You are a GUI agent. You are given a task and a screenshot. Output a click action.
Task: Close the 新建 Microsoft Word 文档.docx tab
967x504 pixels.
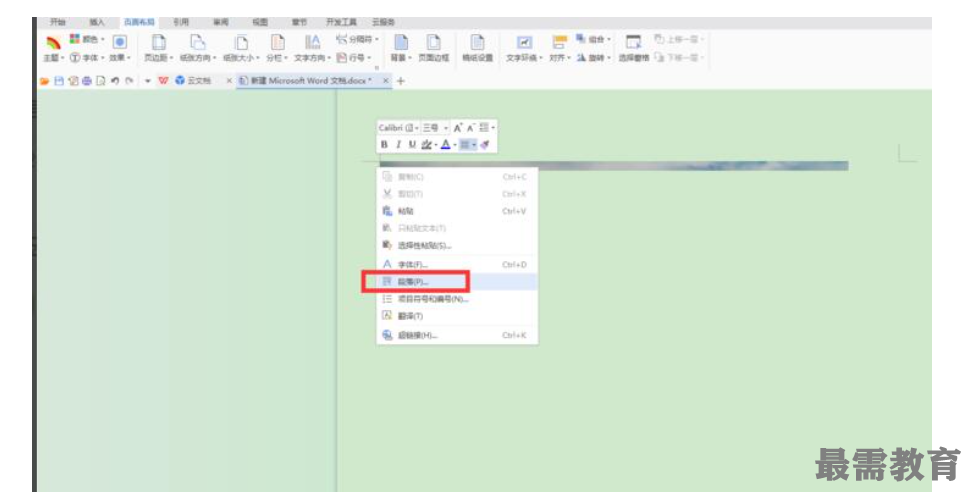[386, 81]
